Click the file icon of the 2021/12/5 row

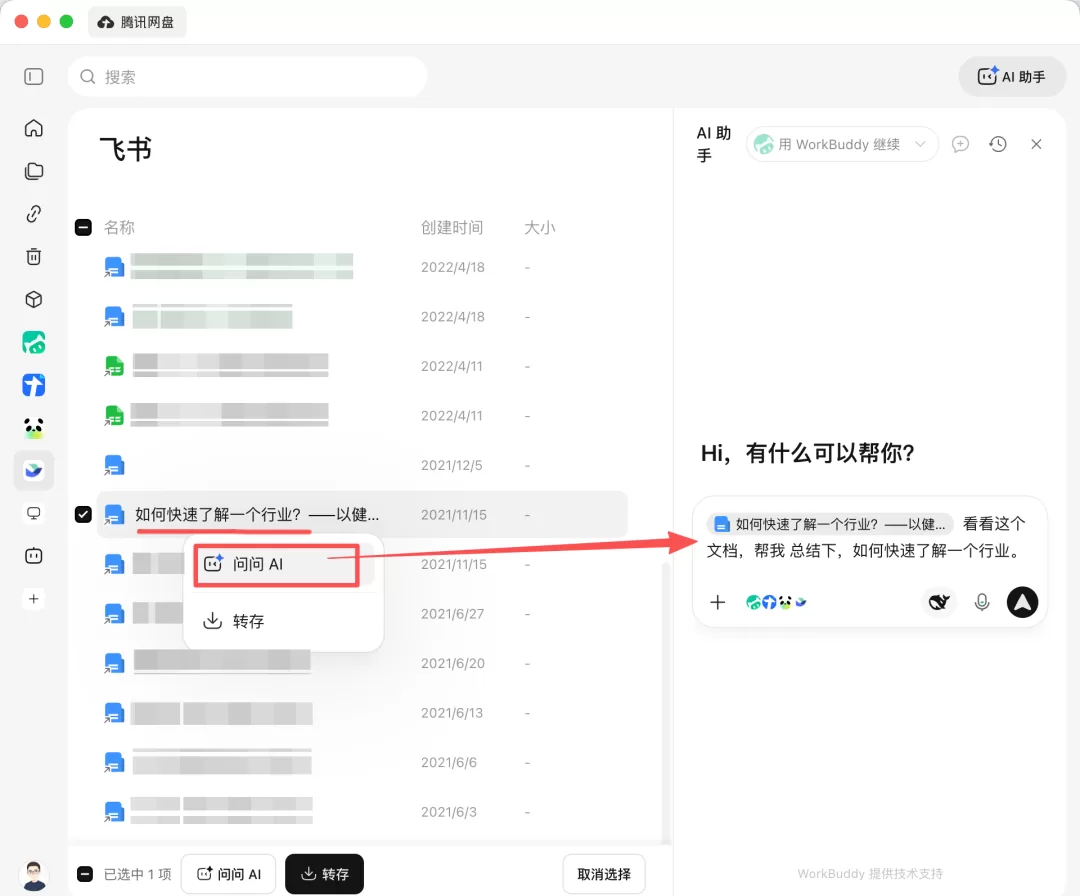pyautogui.click(x=114, y=466)
